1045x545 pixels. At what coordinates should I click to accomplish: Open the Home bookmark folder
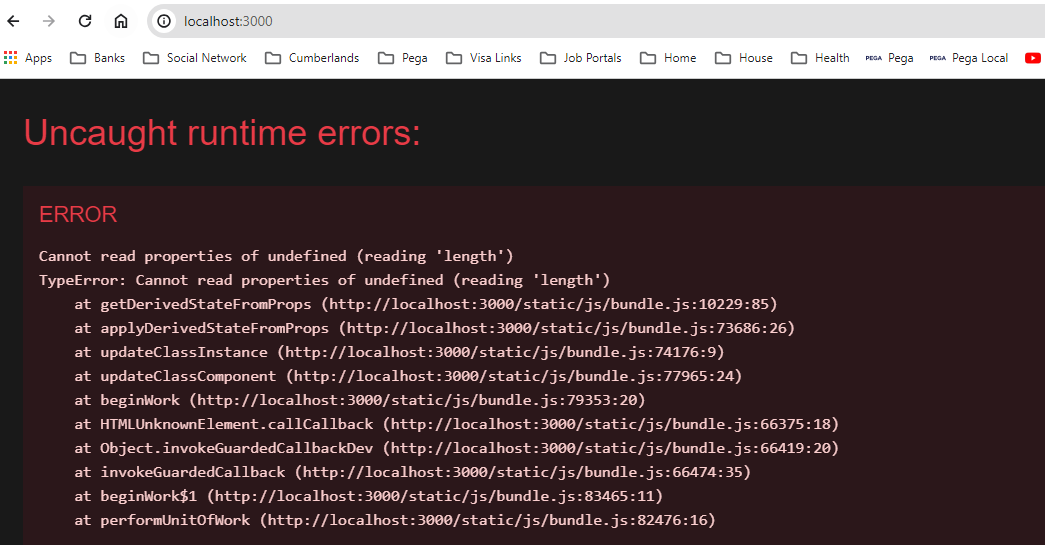669,58
